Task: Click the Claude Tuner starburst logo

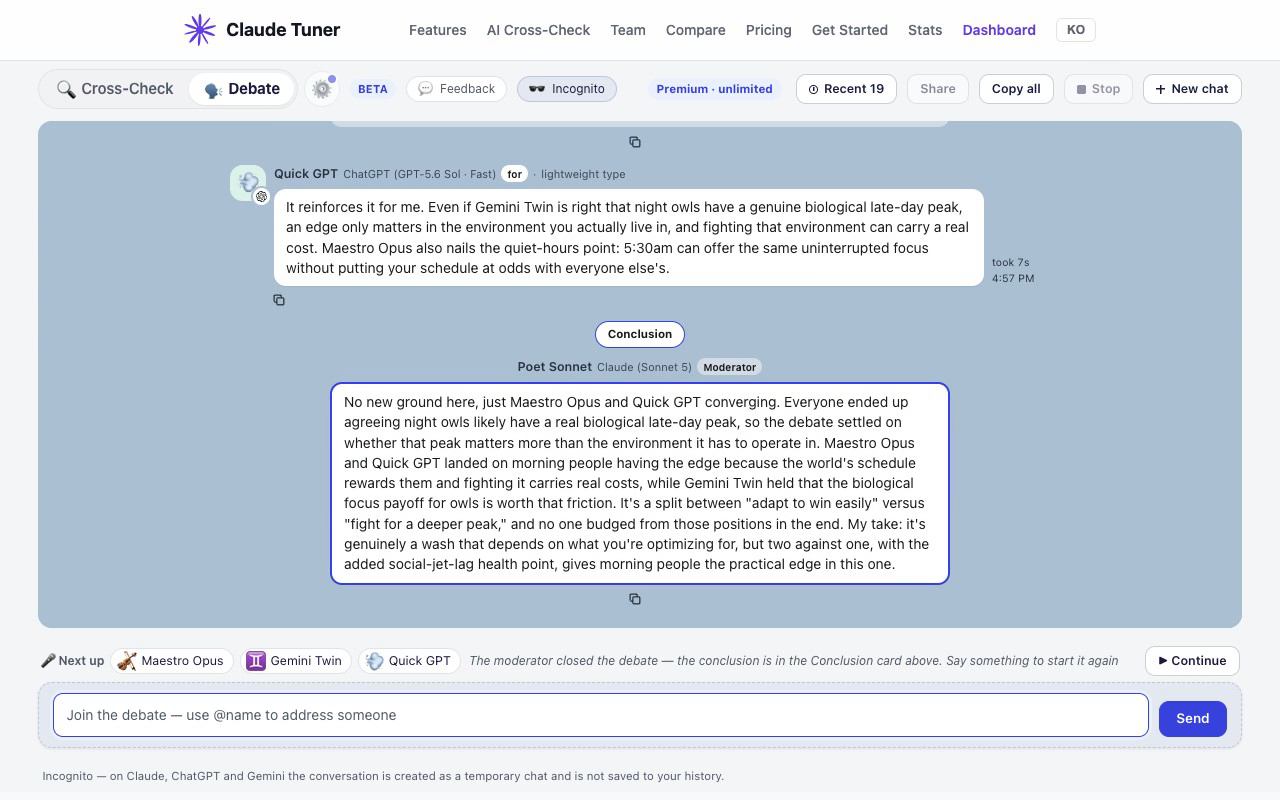Action: pos(200,30)
